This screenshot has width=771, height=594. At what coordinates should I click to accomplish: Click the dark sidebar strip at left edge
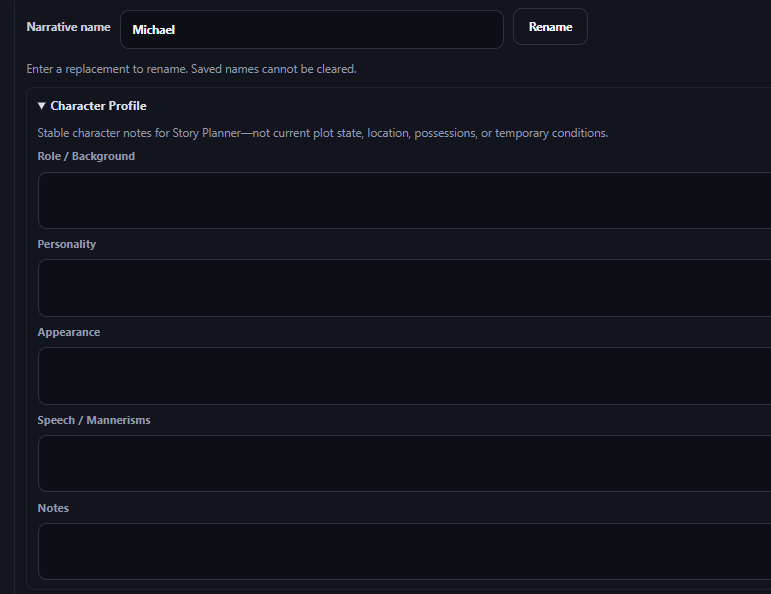pyautogui.click(x=7, y=297)
